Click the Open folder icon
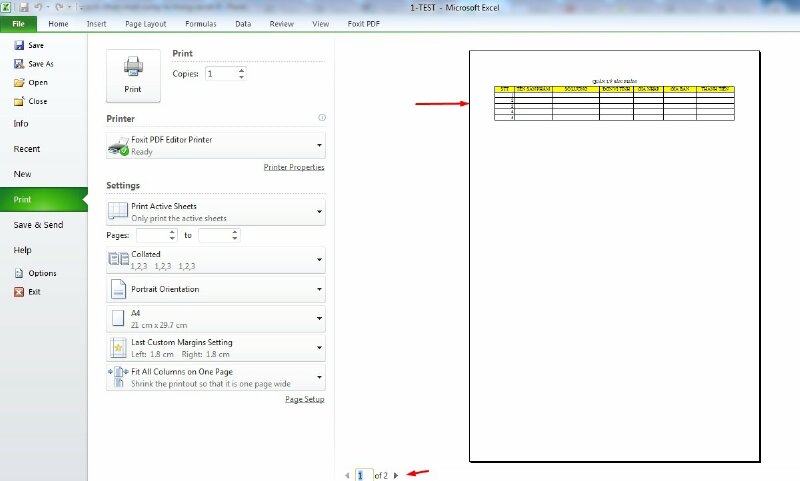The height and width of the screenshot is (481, 800). pyautogui.click(x=19, y=83)
